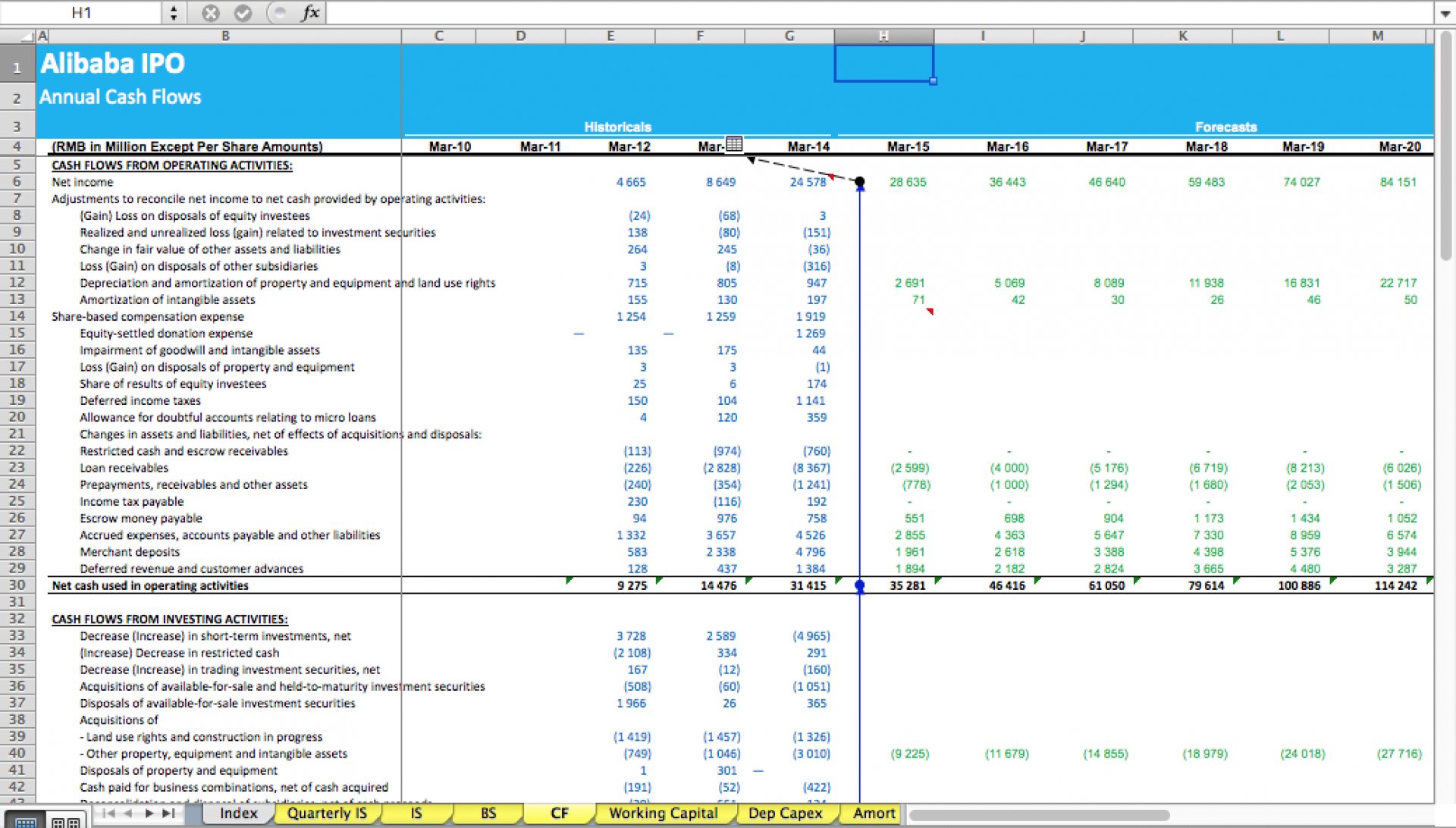Click the Annual Cash Flows subtitle cell

click(121, 97)
